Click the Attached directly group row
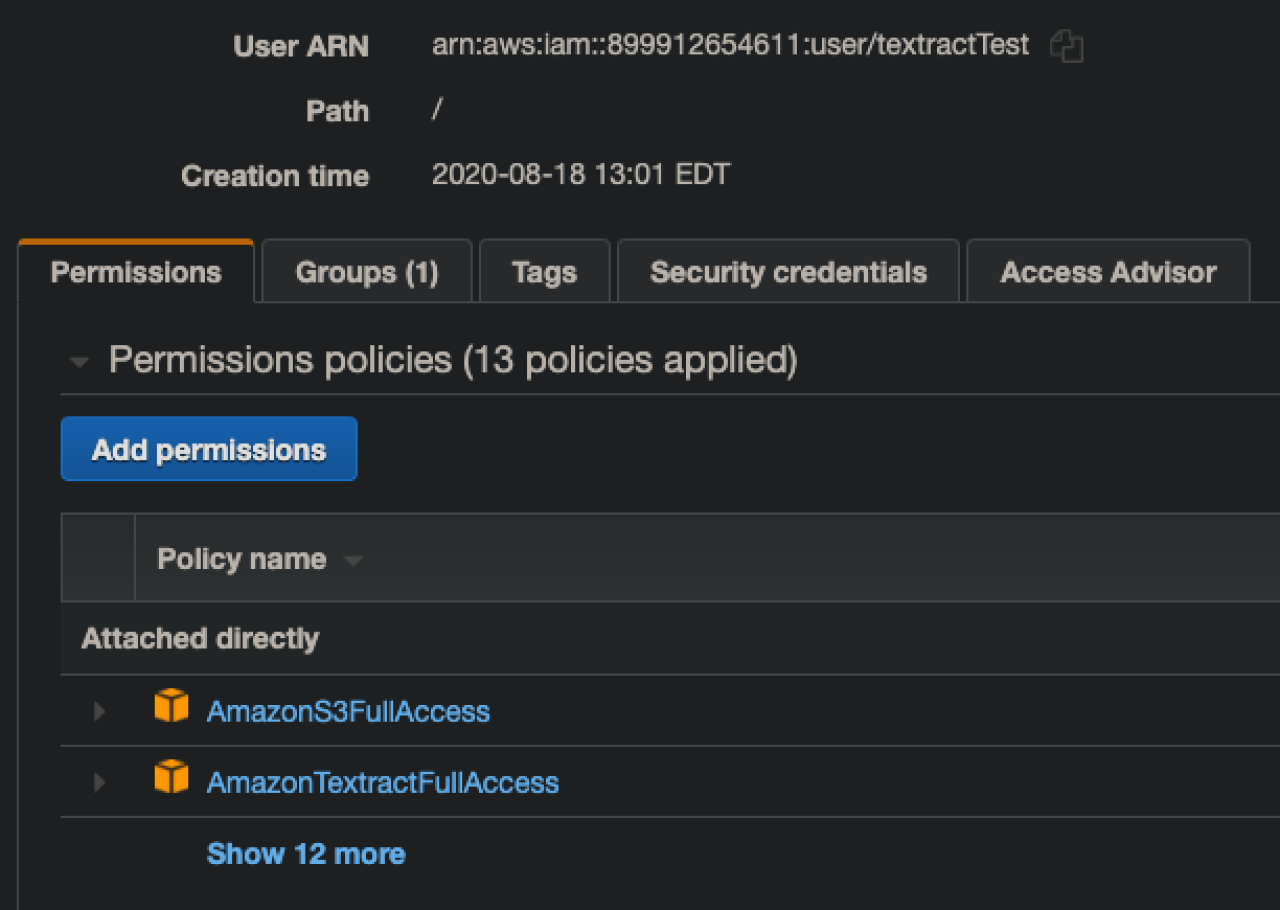This screenshot has width=1280, height=910. pos(670,638)
